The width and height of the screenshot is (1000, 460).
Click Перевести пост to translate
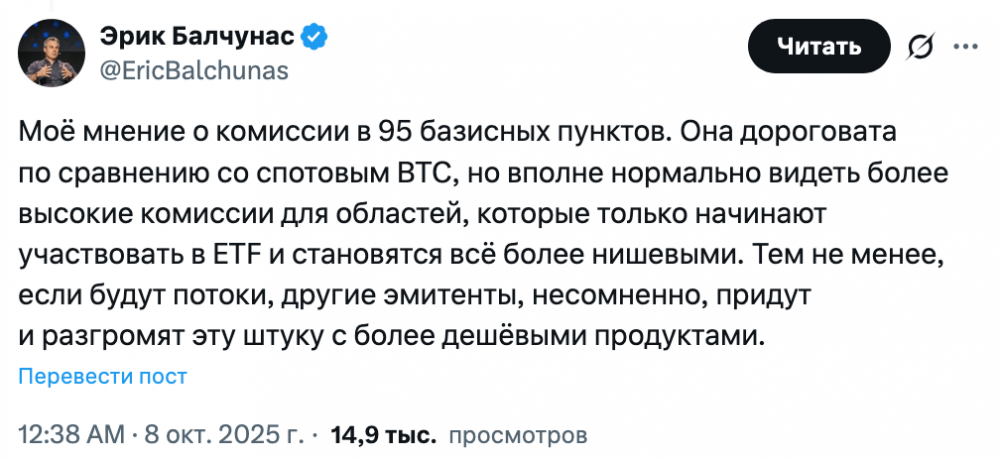tap(103, 376)
